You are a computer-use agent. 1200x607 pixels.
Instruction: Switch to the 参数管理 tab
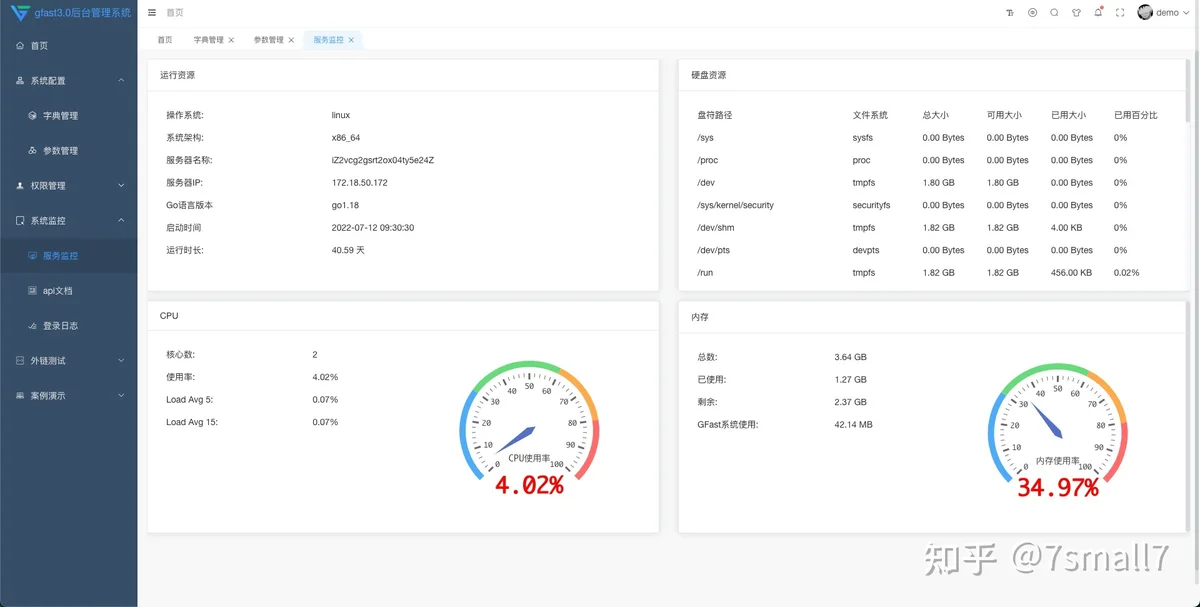pyautogui.click(x=269, y=40)
